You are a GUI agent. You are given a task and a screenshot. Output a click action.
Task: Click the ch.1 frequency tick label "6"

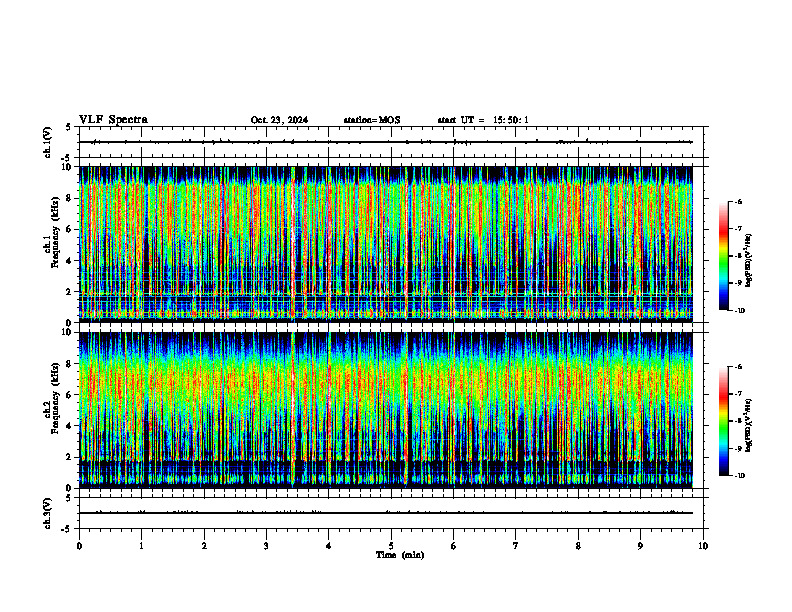(x=70, y=229)
